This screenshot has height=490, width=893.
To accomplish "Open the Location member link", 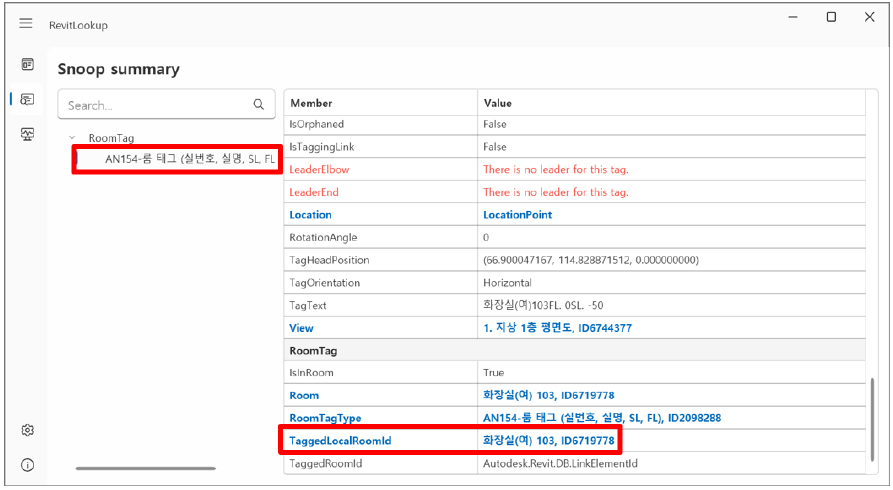I will pyautogui.click(x=310, y=215).
